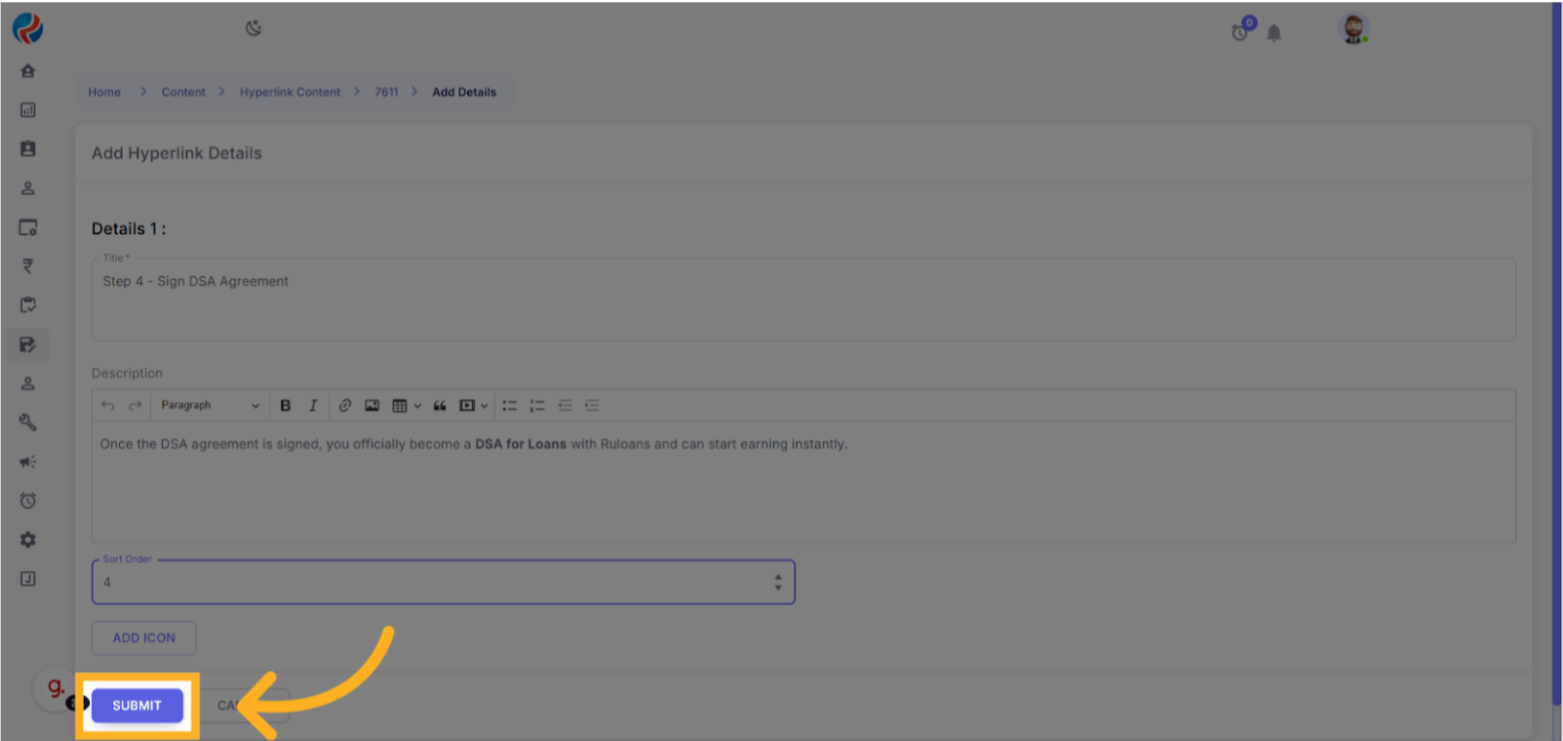The image size is (1563, 741).
Task: Open the megaphone announcements sidebar icon
Action: click(28, 462)
